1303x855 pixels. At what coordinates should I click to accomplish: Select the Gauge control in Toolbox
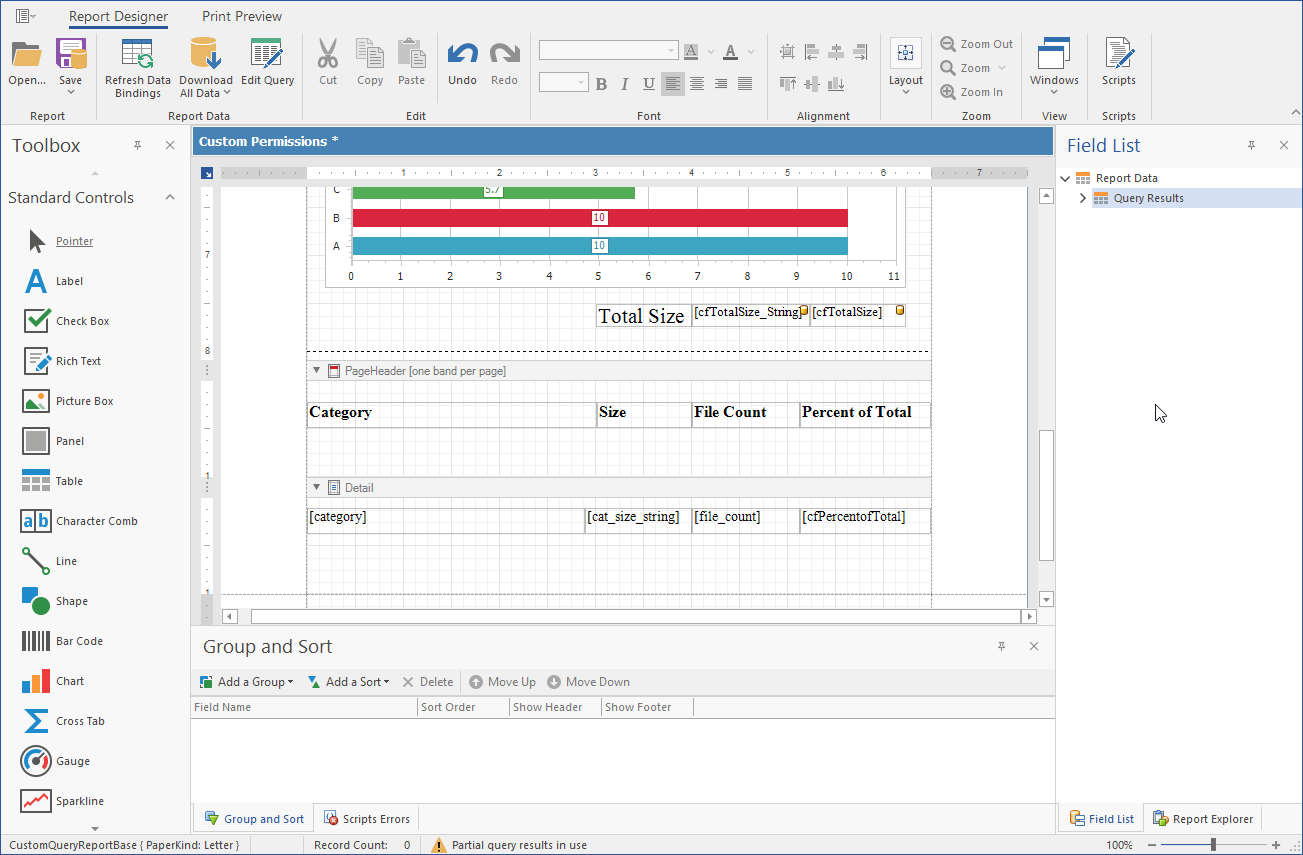click(37, 761)
